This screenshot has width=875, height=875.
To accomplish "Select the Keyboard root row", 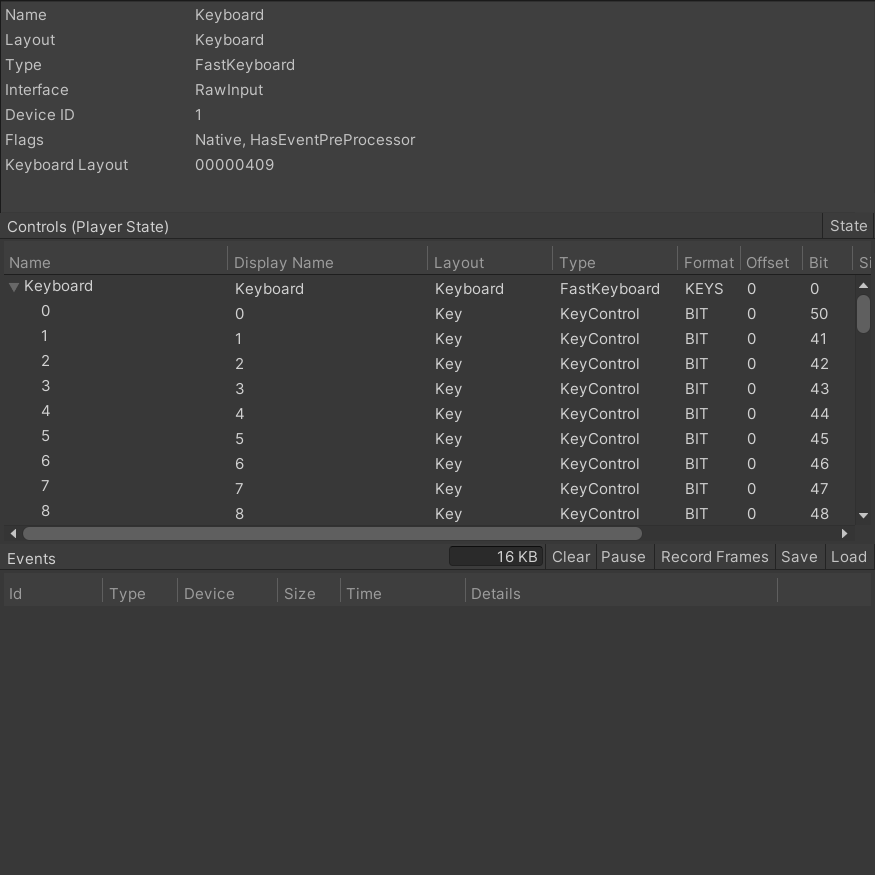I will [x=430, y=288].
